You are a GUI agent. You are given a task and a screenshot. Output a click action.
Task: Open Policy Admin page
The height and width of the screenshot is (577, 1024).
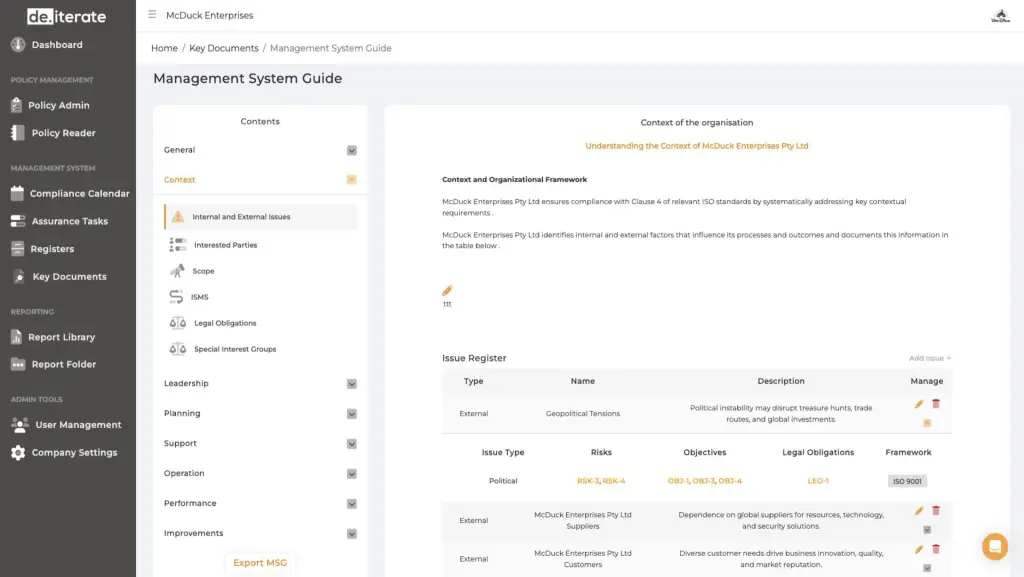point(59,105)
